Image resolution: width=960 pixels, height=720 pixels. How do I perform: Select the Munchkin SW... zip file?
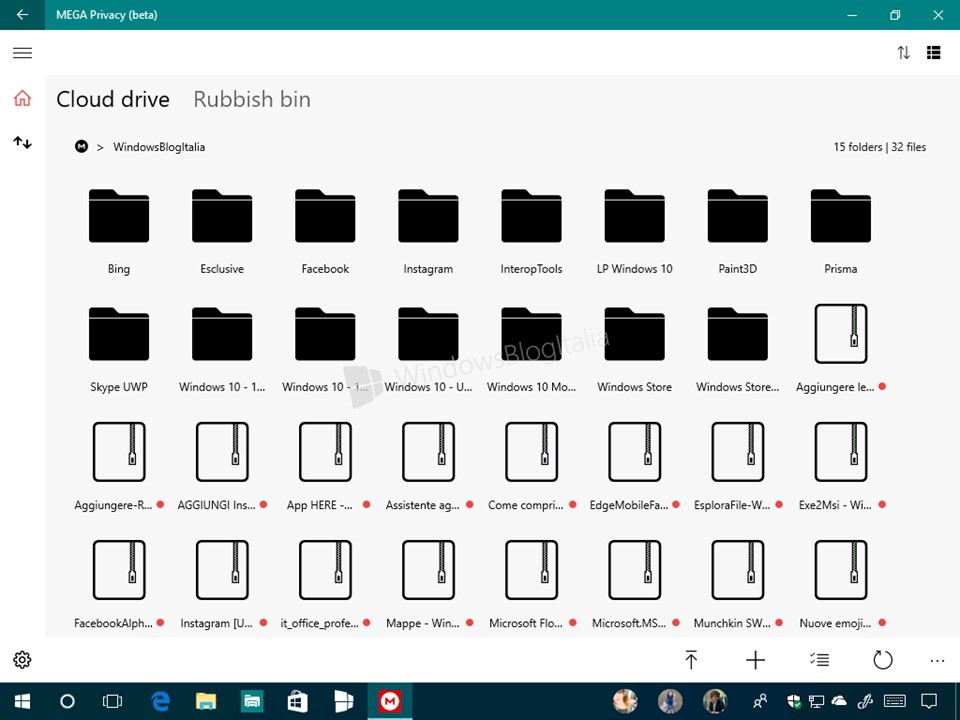[x=738, y=586]
